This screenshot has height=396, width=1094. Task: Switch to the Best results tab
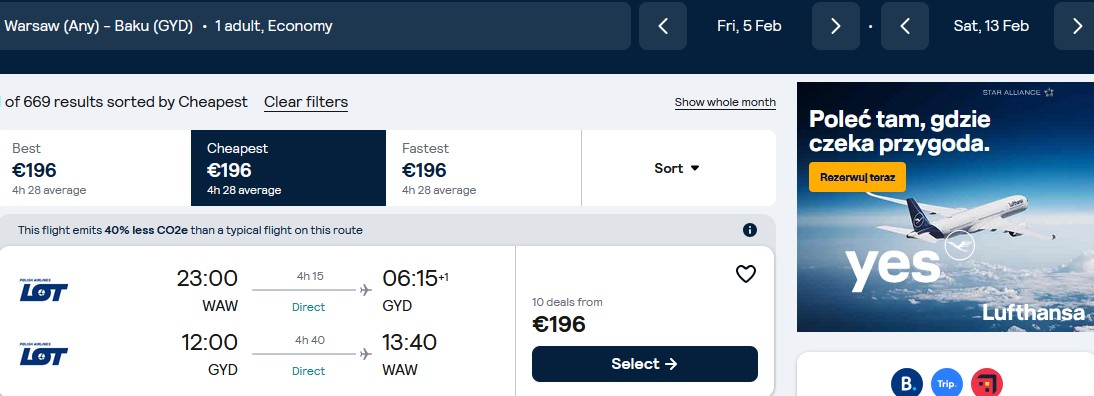96,168
